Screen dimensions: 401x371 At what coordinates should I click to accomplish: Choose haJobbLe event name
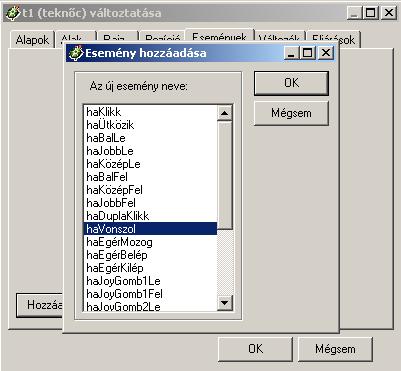(150, 151)
